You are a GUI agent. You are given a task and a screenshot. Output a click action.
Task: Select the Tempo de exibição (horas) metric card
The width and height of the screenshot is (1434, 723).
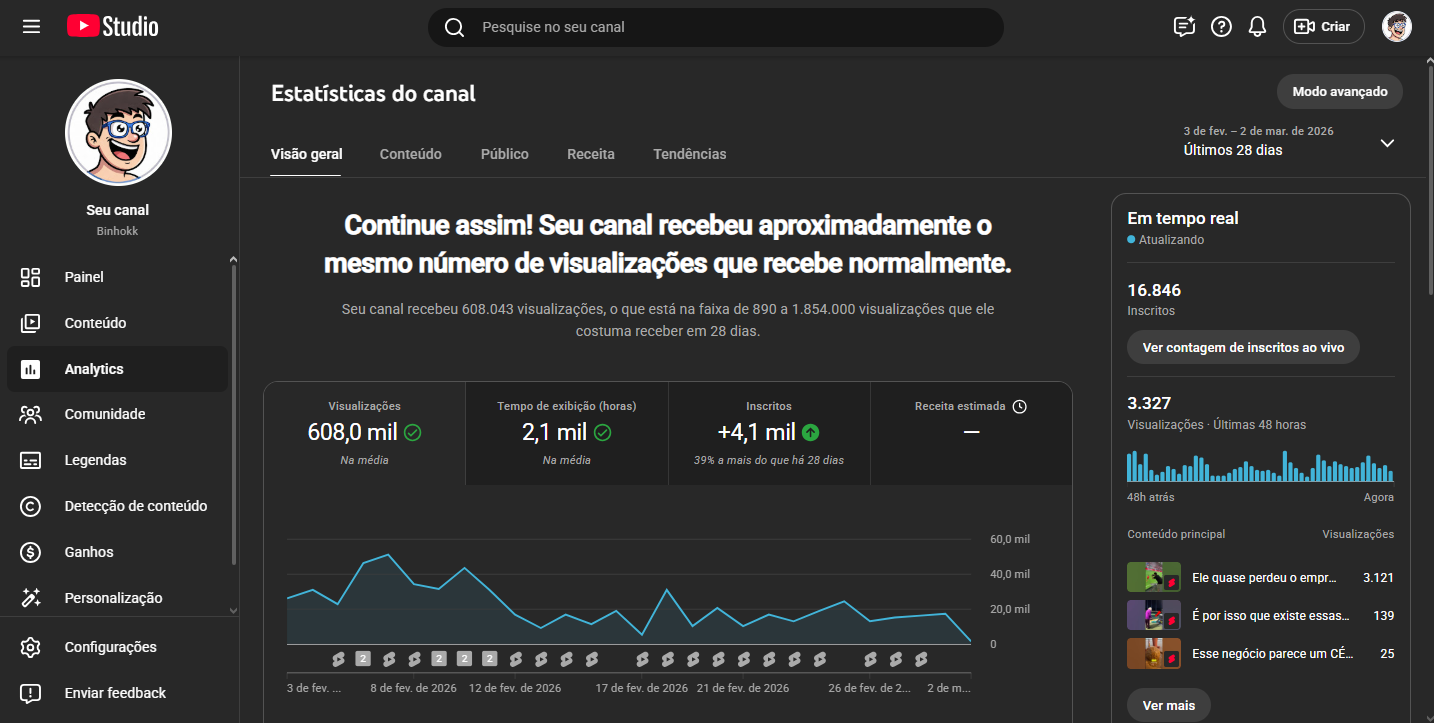(x=567, y=434)
